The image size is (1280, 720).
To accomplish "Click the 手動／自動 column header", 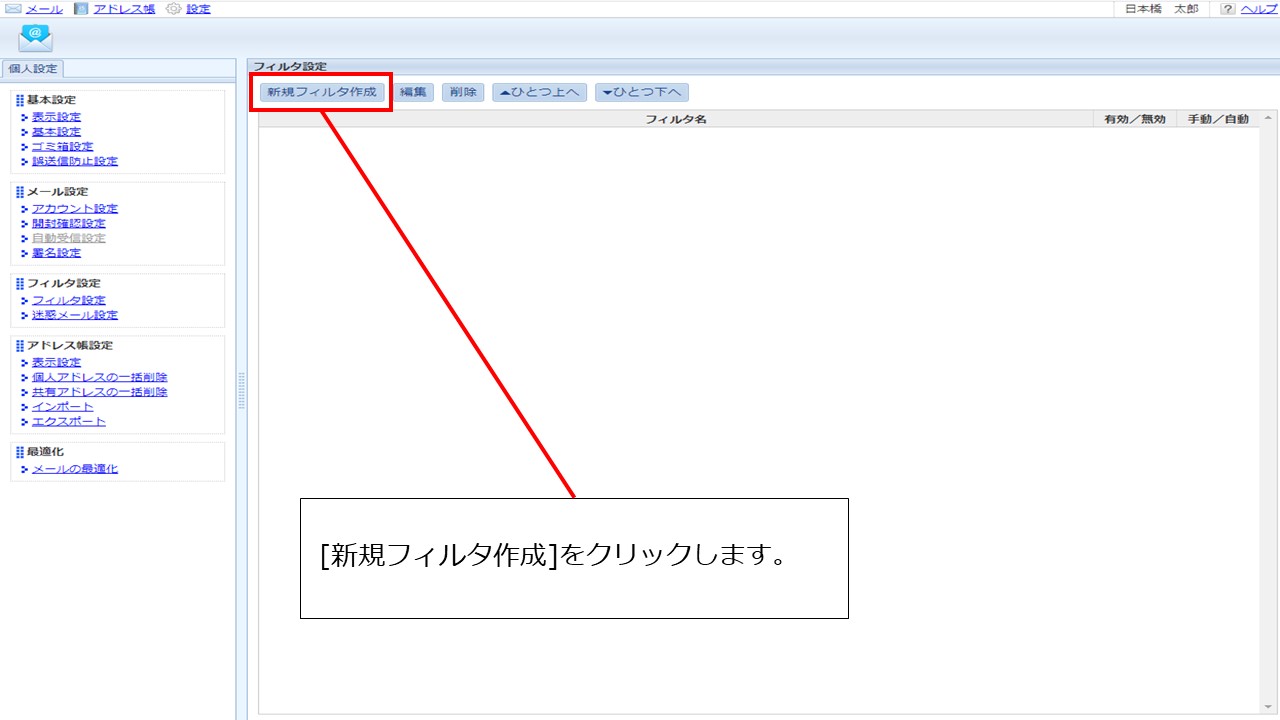I will (1217, 119).
